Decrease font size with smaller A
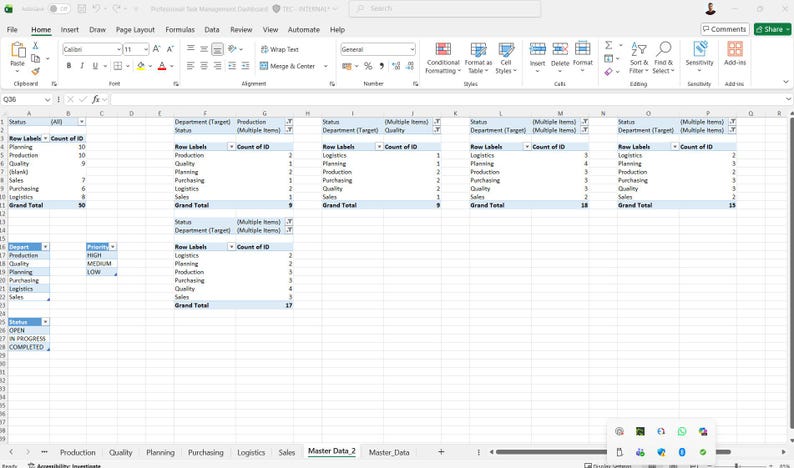The width and height of the screenshot is (794, 468). tap(170, 49)
